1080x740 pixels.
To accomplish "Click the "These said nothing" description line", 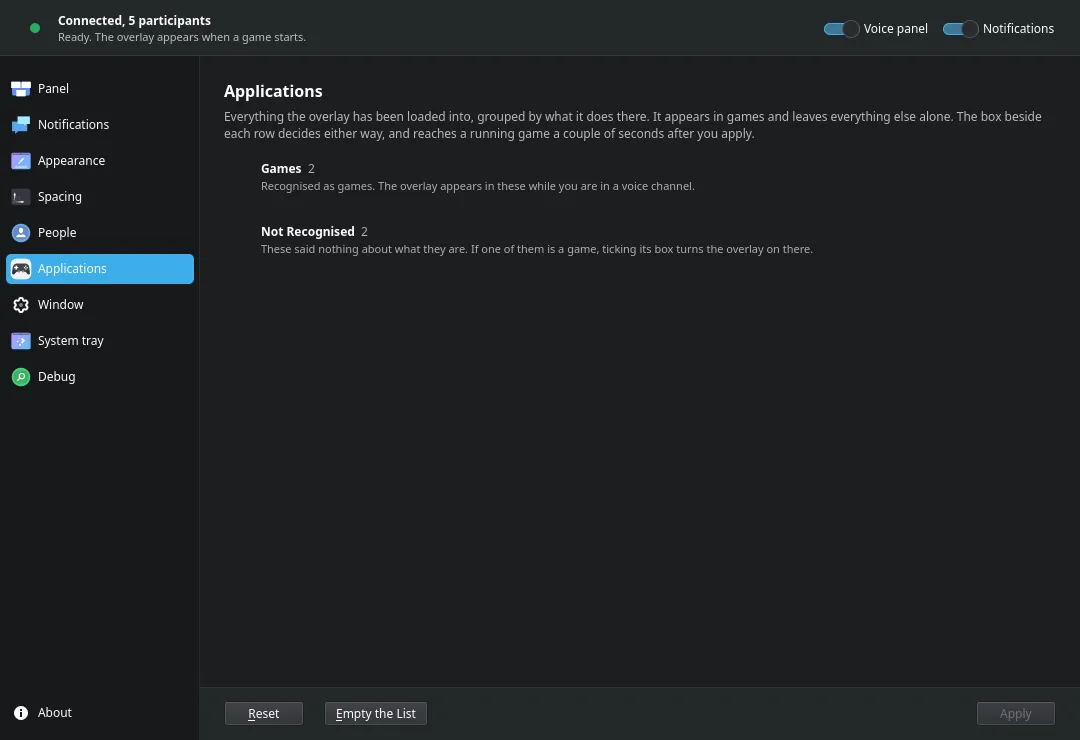I will (537, 249).
